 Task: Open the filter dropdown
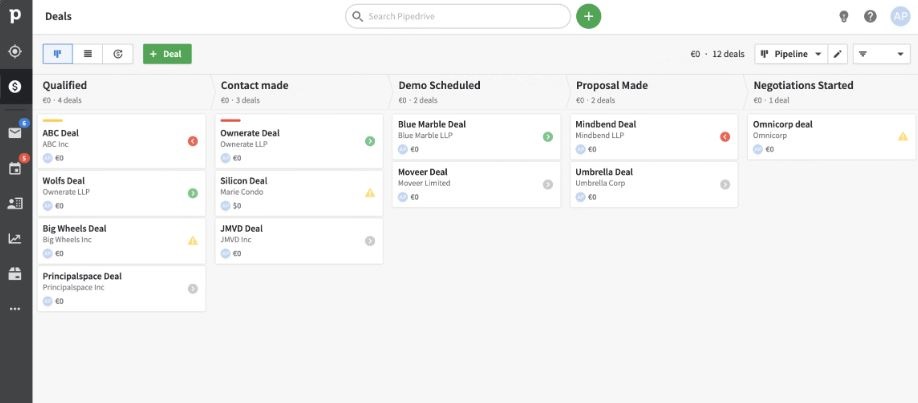[x=882, y=54]
